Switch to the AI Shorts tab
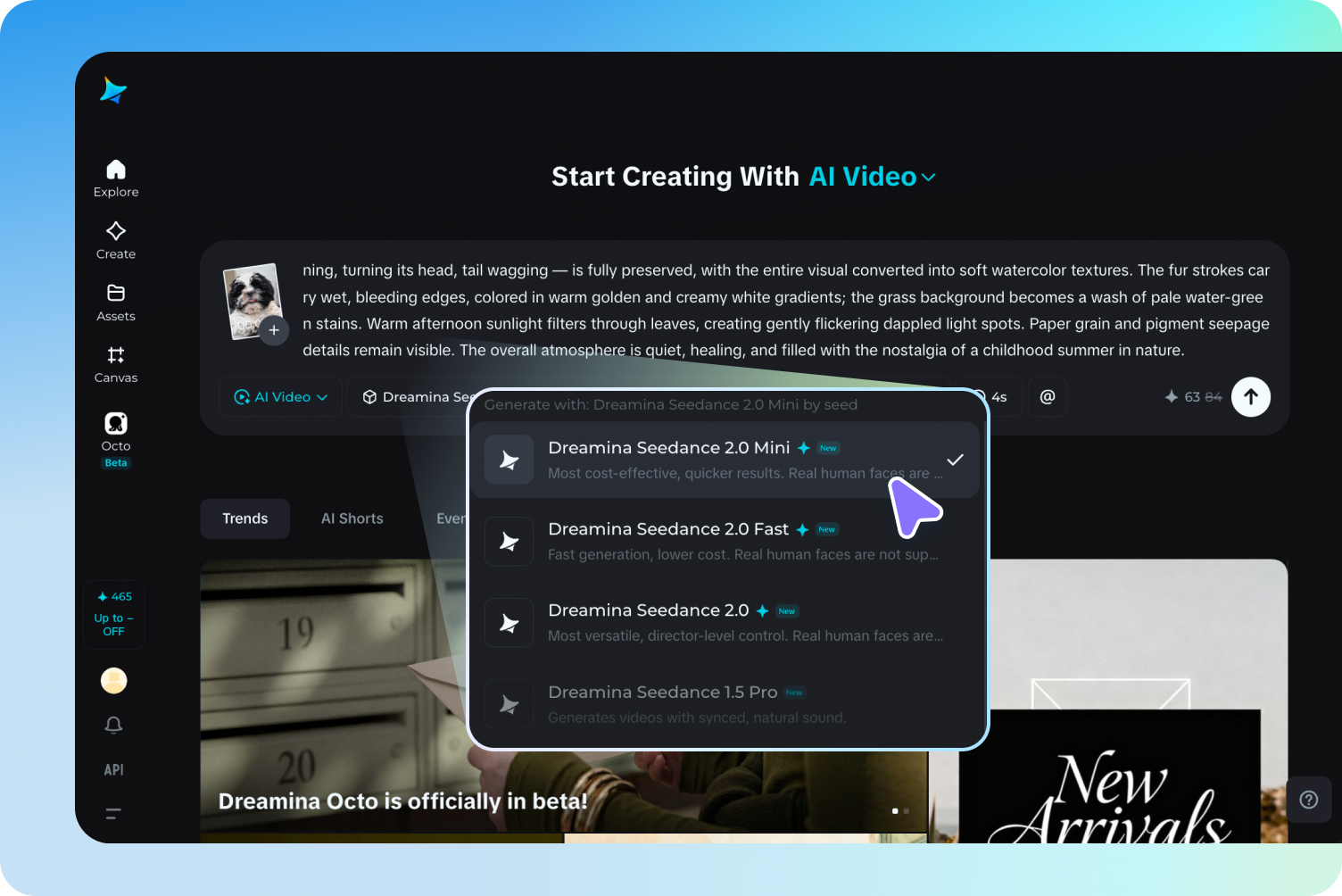The height and width of the screenshot is (896, 1342). [352, 519]
